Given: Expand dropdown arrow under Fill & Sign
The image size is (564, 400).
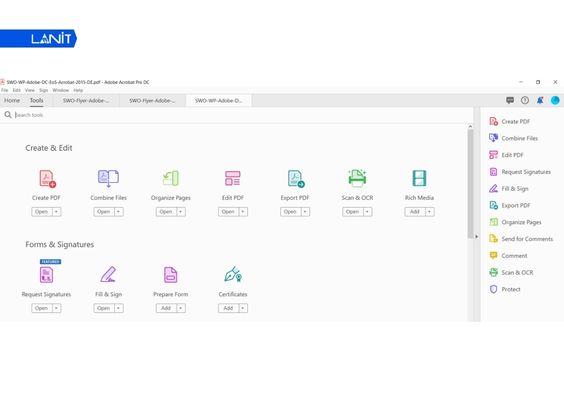Looking at the screenshot, I should coord(119,308).
